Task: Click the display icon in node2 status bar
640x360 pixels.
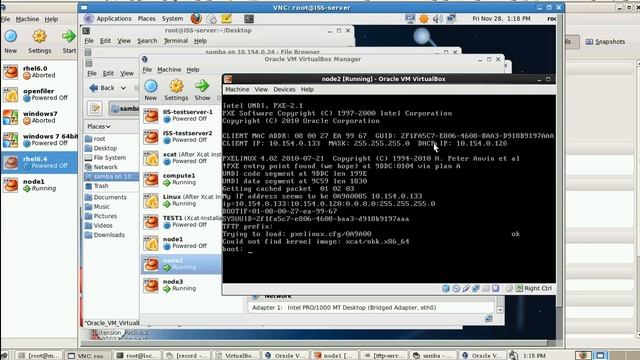Action: pyautogui.click(x=496, y=289)
